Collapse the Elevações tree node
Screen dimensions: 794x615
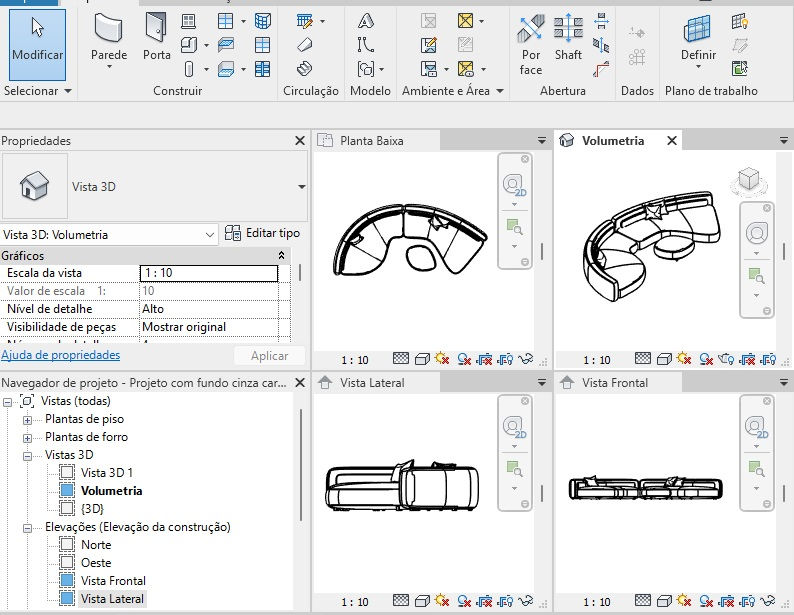[x=27, y=528]
